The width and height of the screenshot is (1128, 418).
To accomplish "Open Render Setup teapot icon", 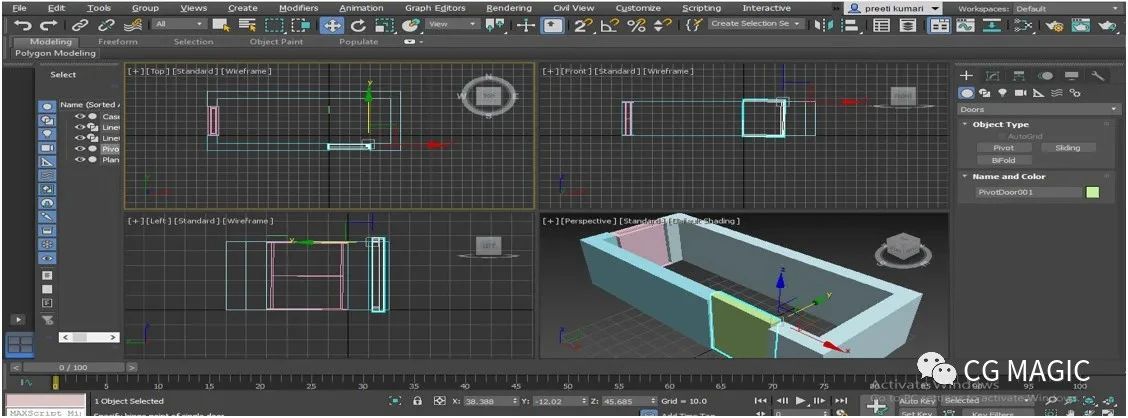I will tap(1055, 25).
